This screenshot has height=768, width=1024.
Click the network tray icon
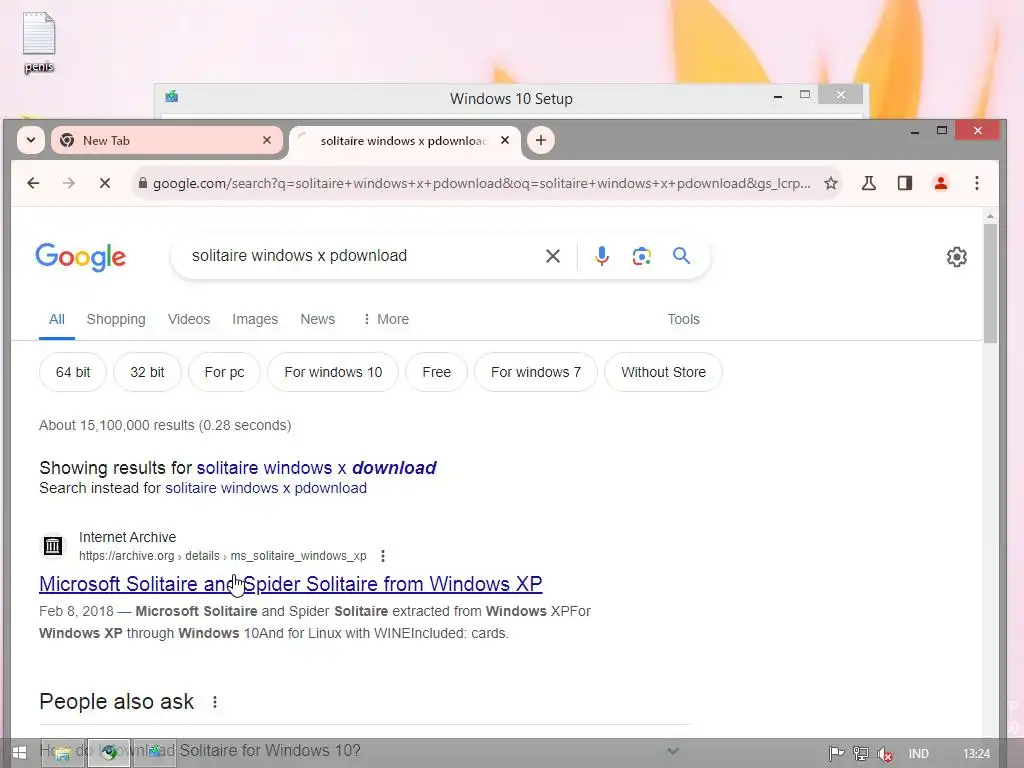pos(861,754)
